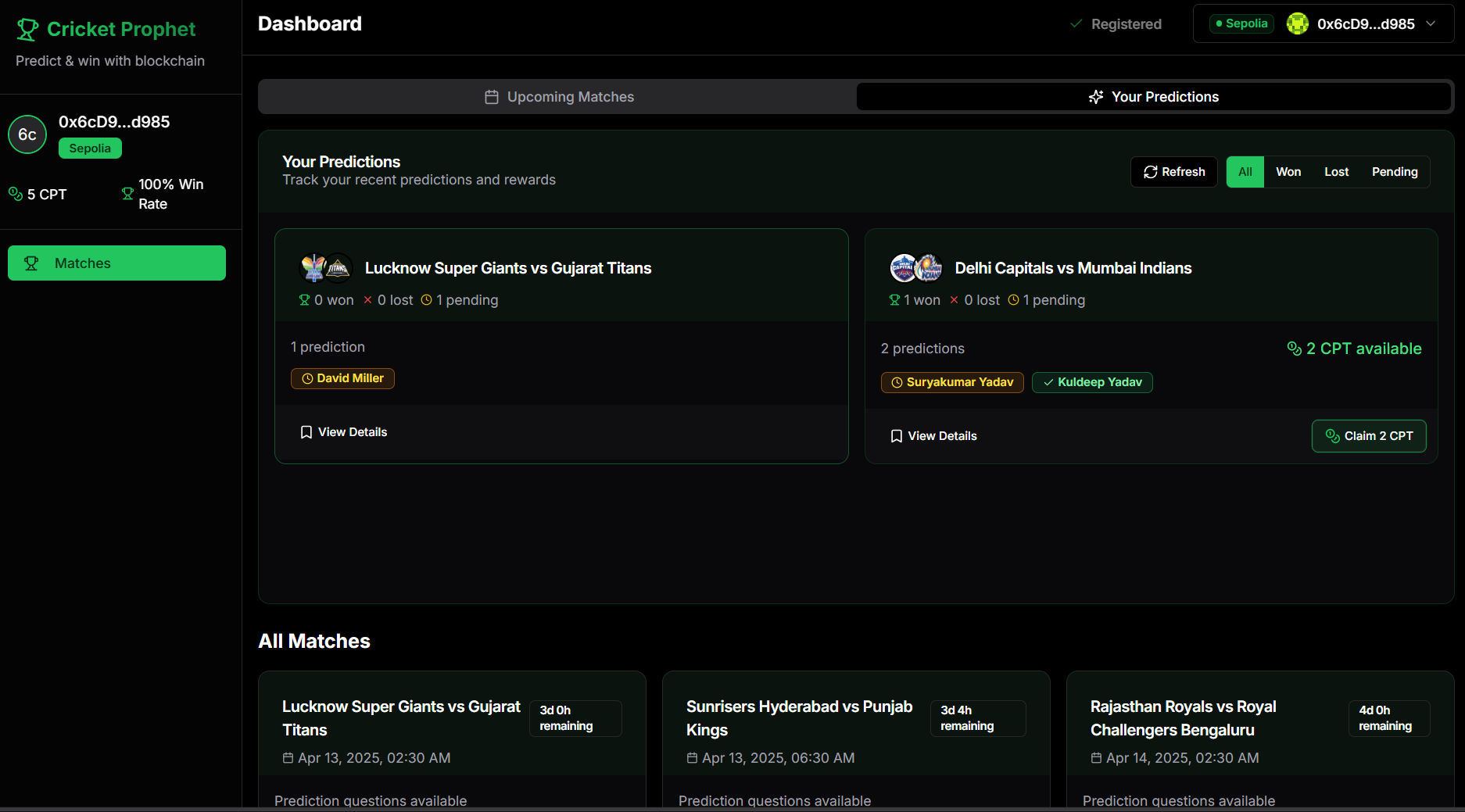Click the Gujarat Titans team logo

coord(338,268)
